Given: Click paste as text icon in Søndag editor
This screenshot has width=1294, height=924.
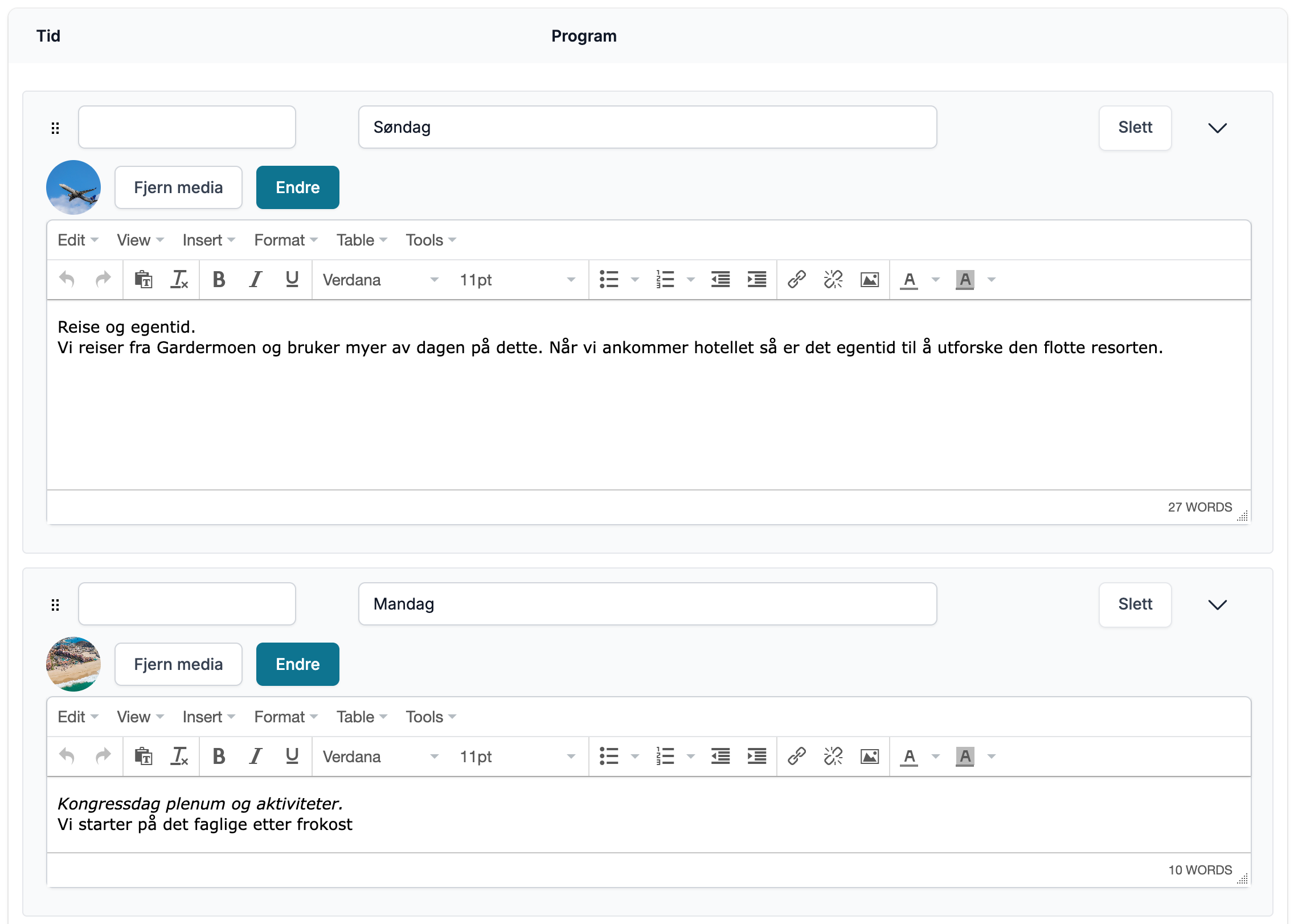Looking at the screenshot, I should tap(143, 280).
